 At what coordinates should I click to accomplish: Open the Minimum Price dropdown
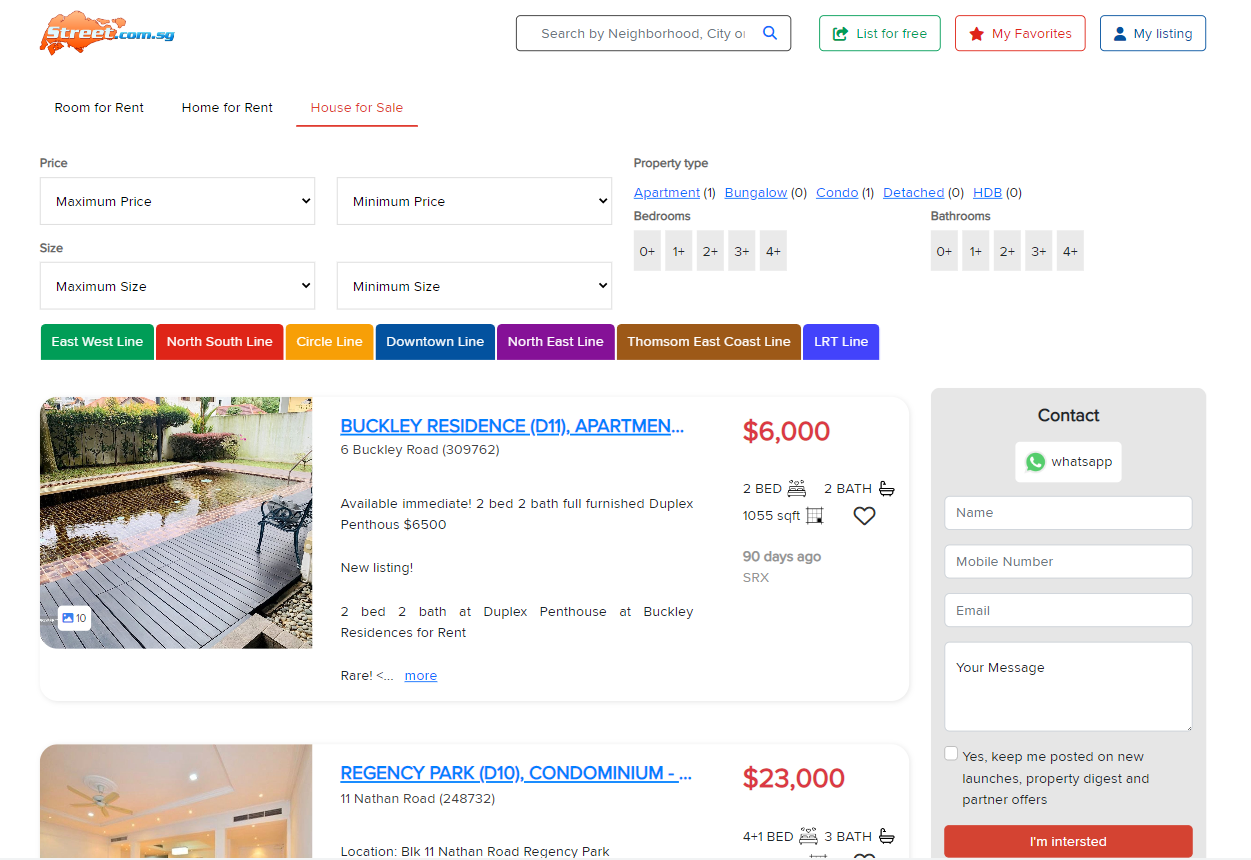click(474, 201)
